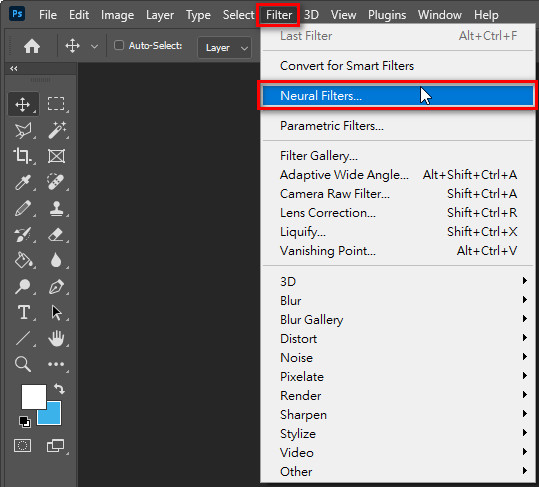Select the Clone Stamp tool
Image resolution: width=539 pixels, height=487 pixels.
click(x=56, y=208)
